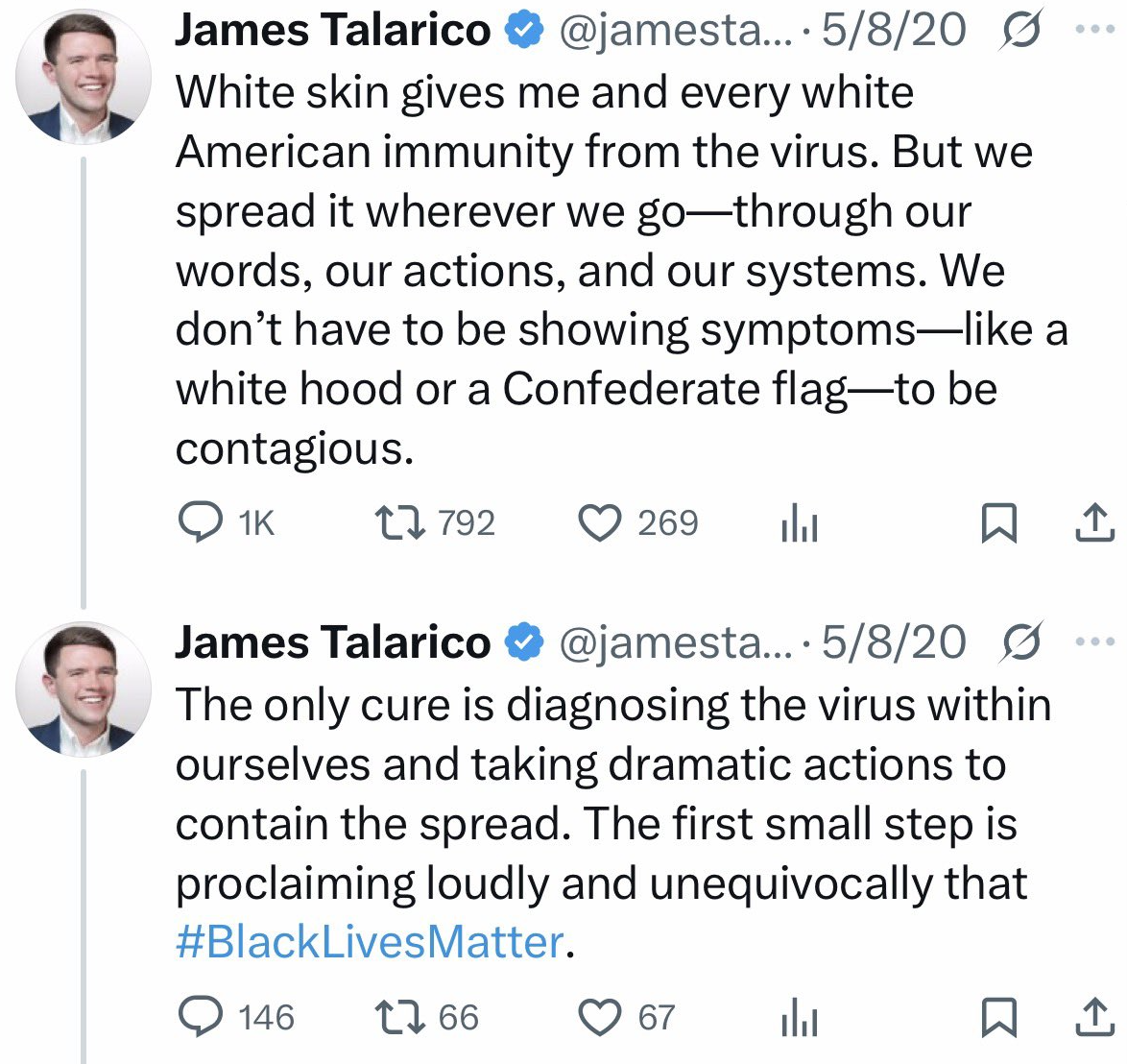Bookmark the first tweet

(x=998, y=523)
